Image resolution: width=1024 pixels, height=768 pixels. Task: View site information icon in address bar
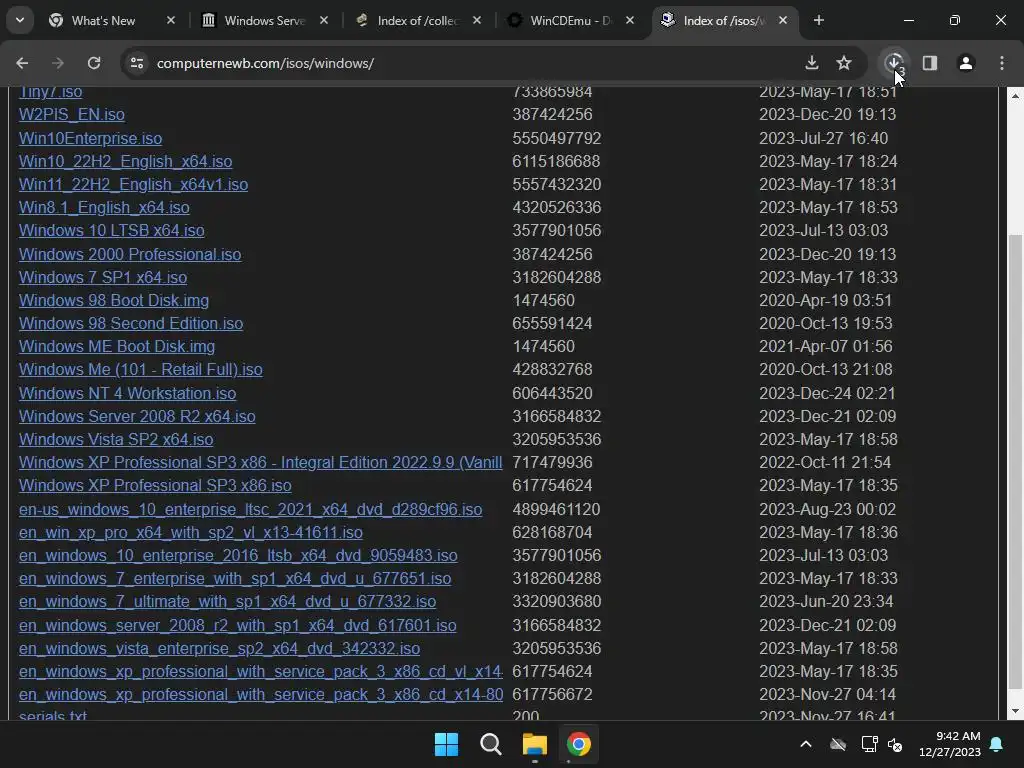(x=137, y=63)
